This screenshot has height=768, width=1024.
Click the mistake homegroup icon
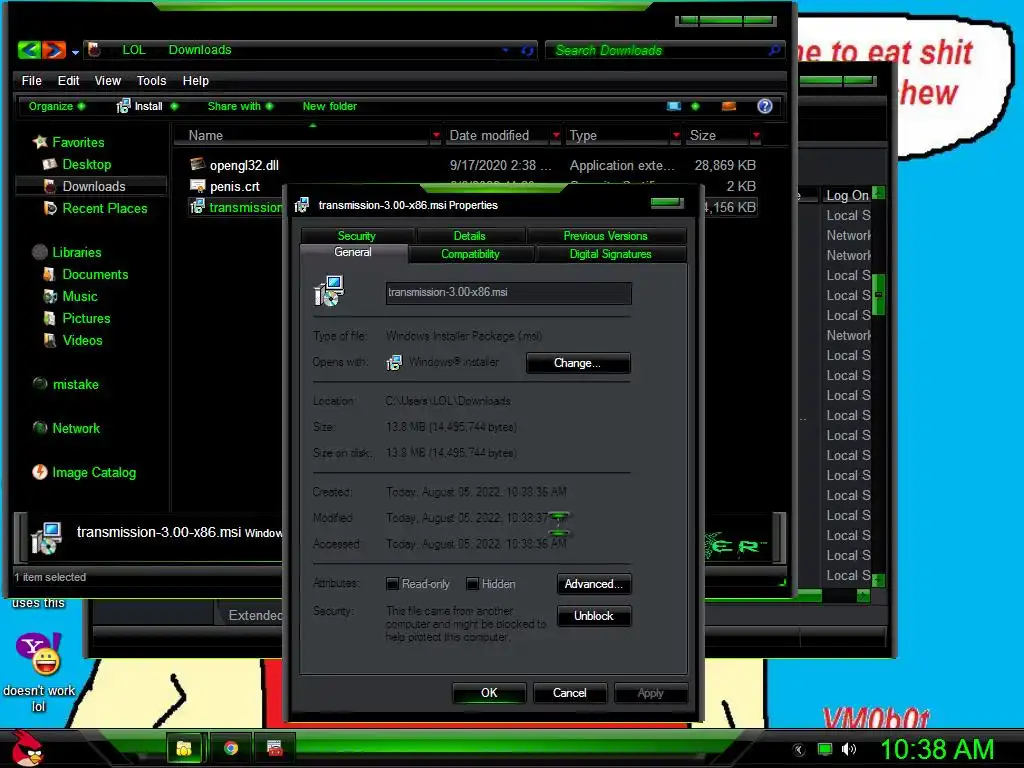[x=40, y=384]
